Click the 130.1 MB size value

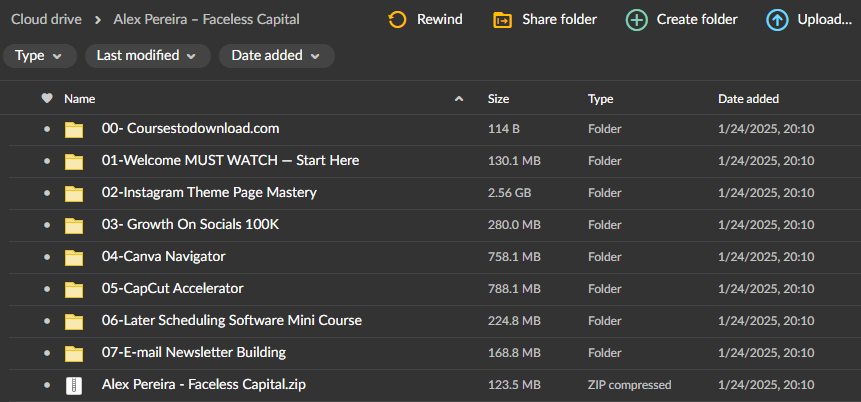click(515, 161)
